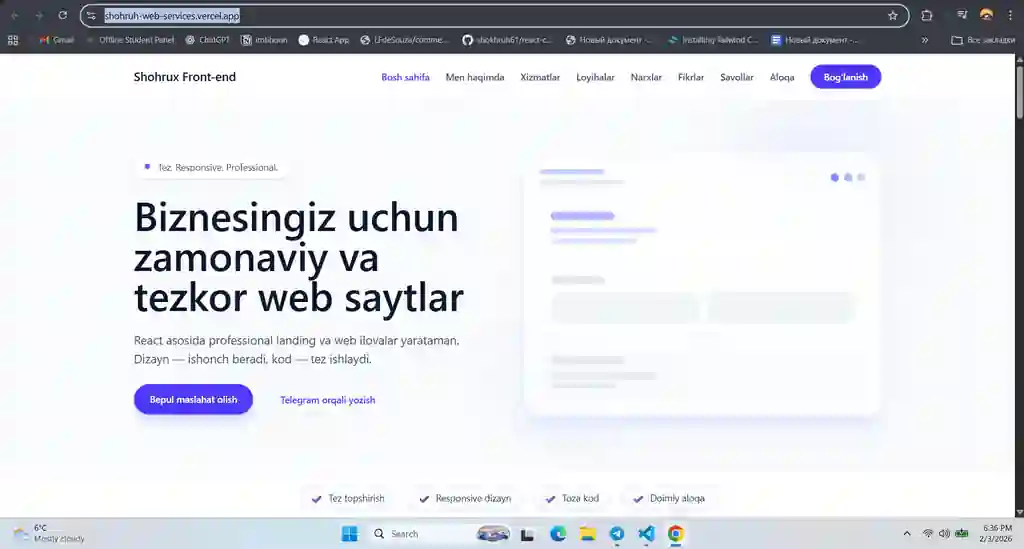Click the page vertical scrollbar thumb
Image resolution: width=1024 pixels, height=549 pixels.
pyautogui.click(x=1019, y=92)
